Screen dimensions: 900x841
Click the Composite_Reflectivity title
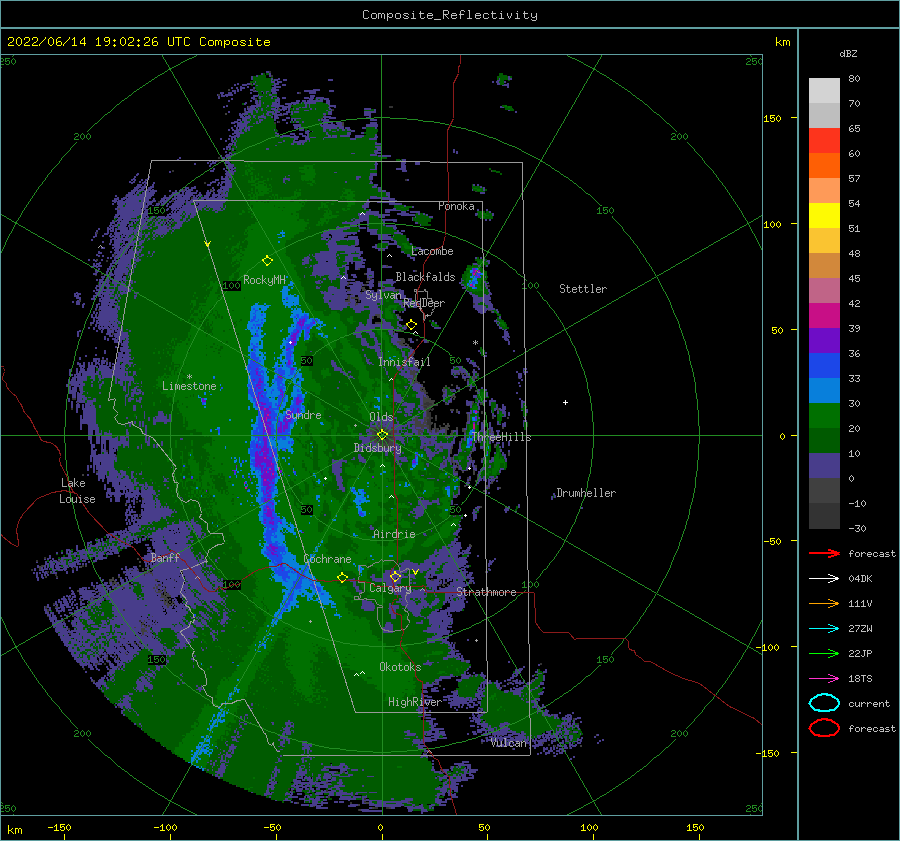coord(450,15)
